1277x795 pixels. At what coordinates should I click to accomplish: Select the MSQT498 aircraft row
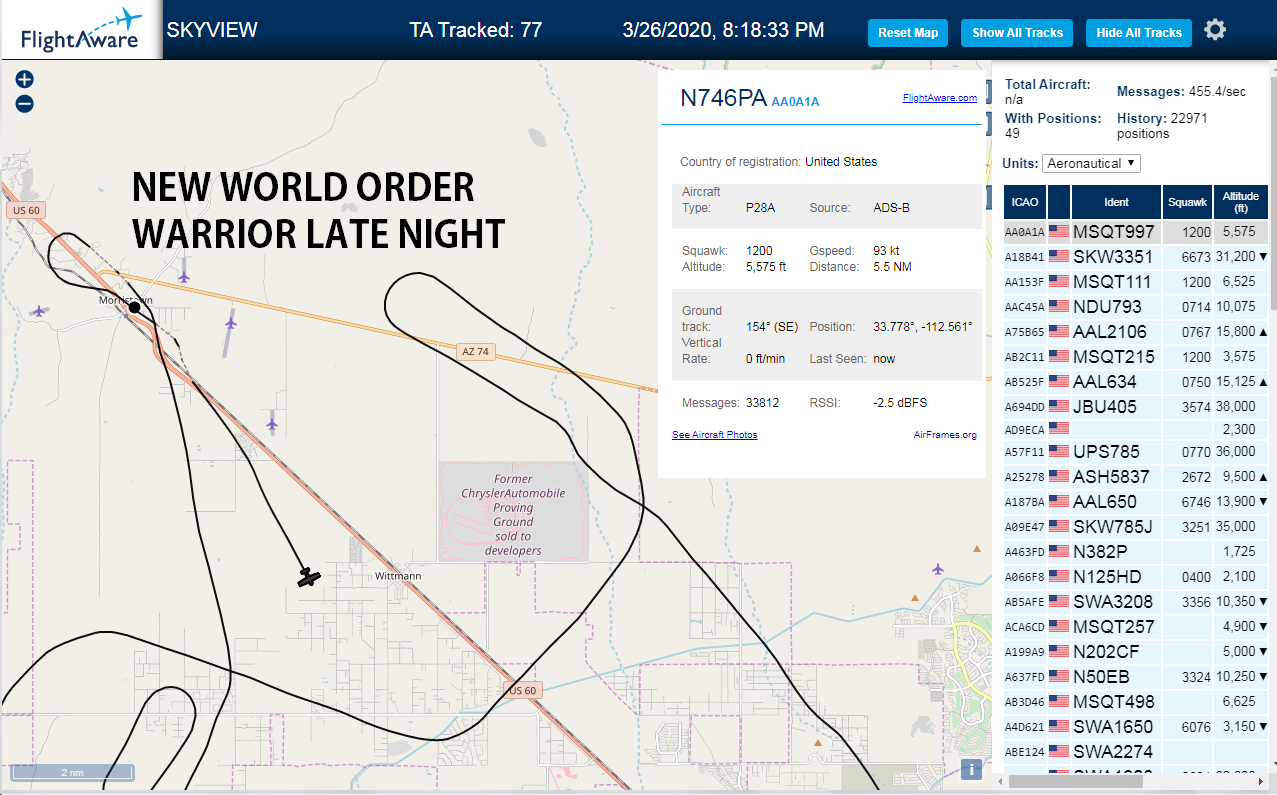[1136, 702]
